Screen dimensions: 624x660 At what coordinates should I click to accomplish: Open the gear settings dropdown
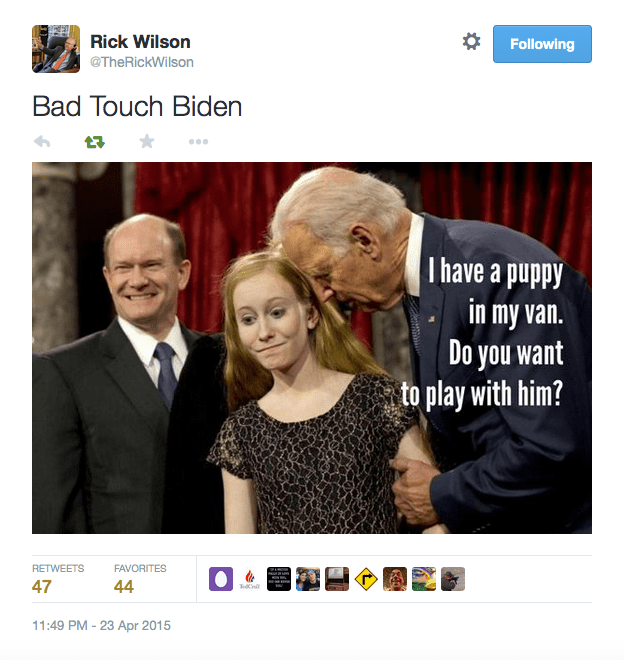coord(471,42)
